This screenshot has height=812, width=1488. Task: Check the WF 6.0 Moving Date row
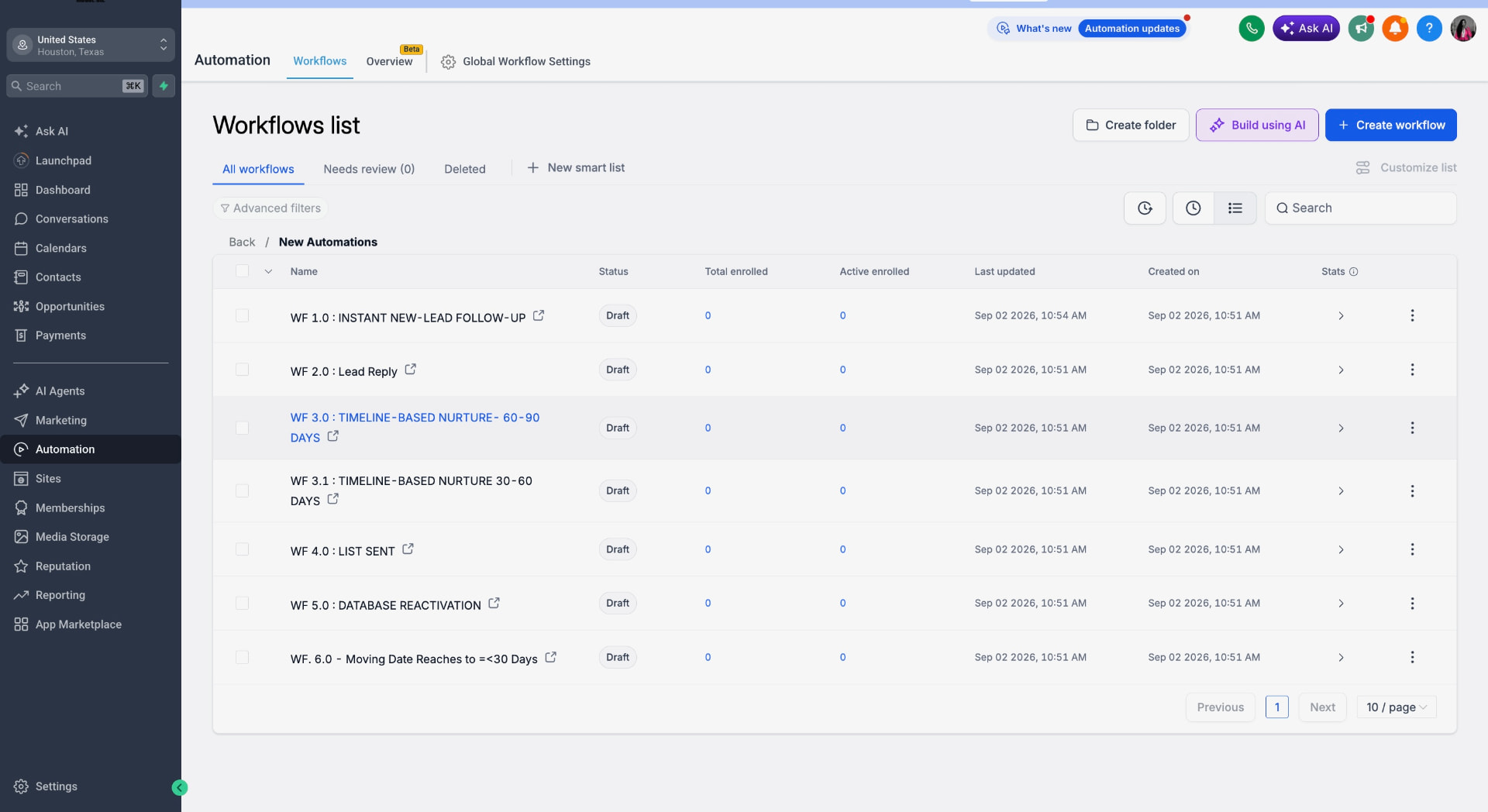click(x=243, y=657)
